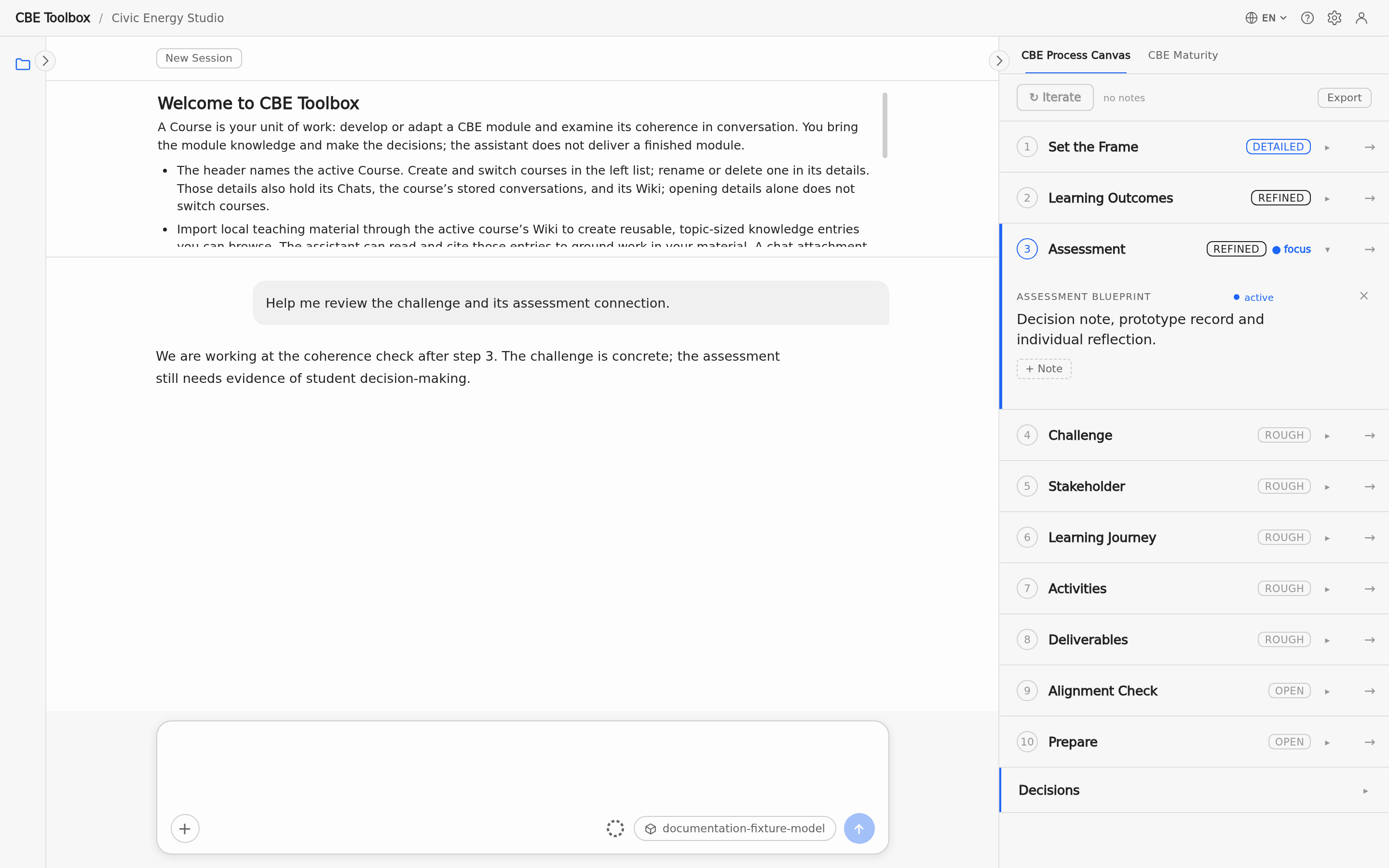Viewport: 1389px width, 868px height.
Task: Switch to the CBE Maturity tab
Action: 1183,55
